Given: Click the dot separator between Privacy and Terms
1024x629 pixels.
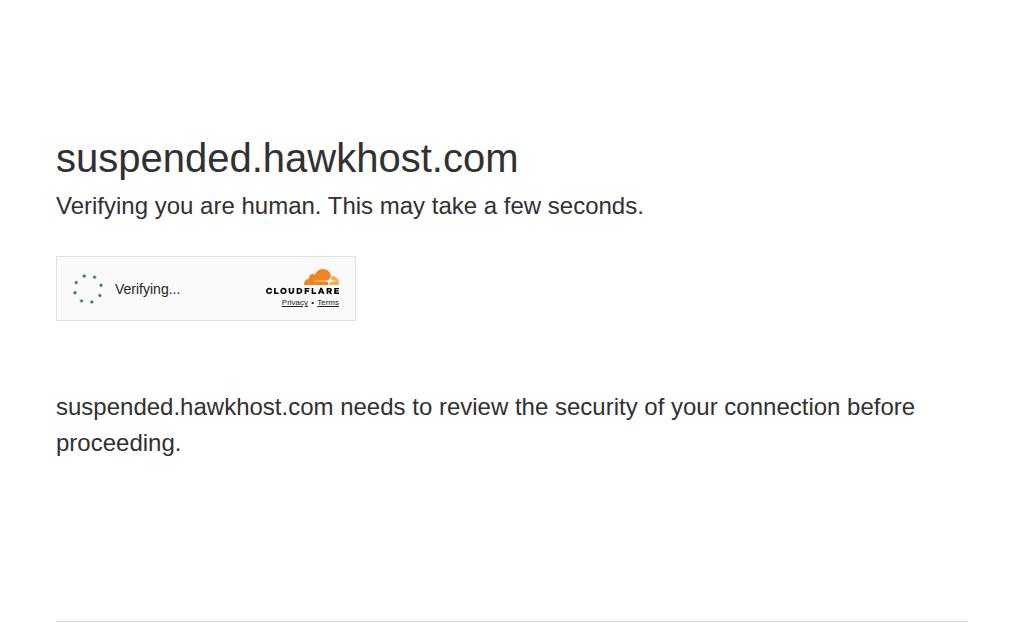Looking at the screenshot, I should 312,303.
